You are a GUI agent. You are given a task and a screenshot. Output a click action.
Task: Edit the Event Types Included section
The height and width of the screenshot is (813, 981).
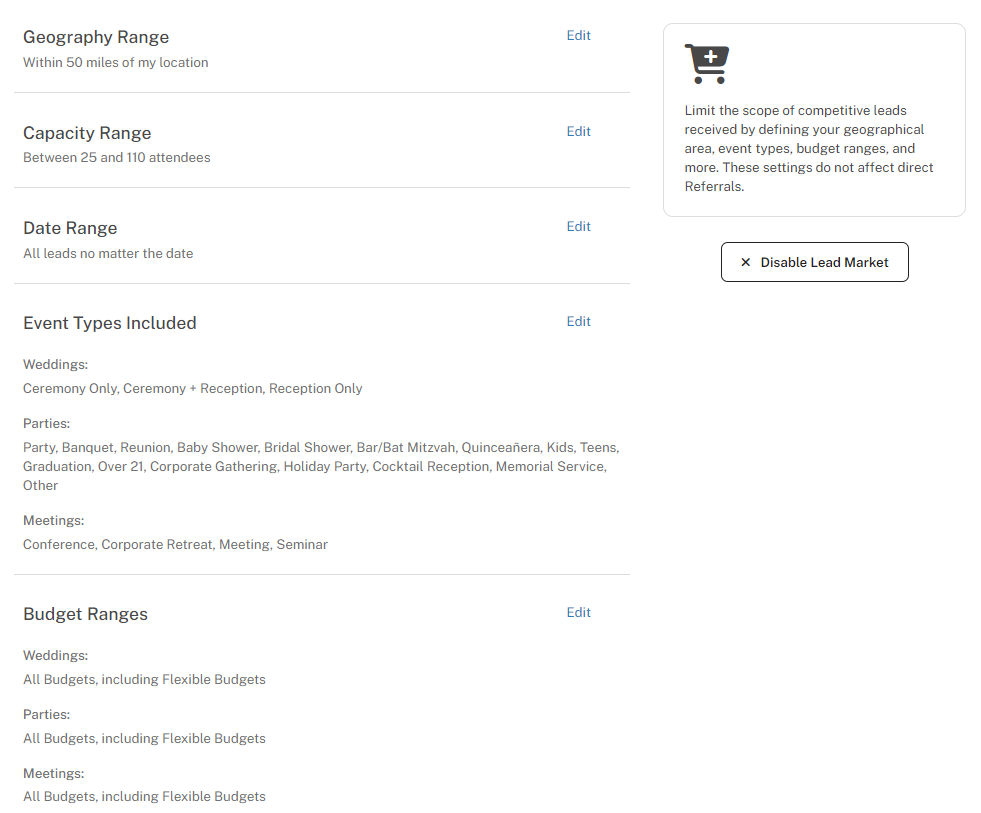pos(578,322)
